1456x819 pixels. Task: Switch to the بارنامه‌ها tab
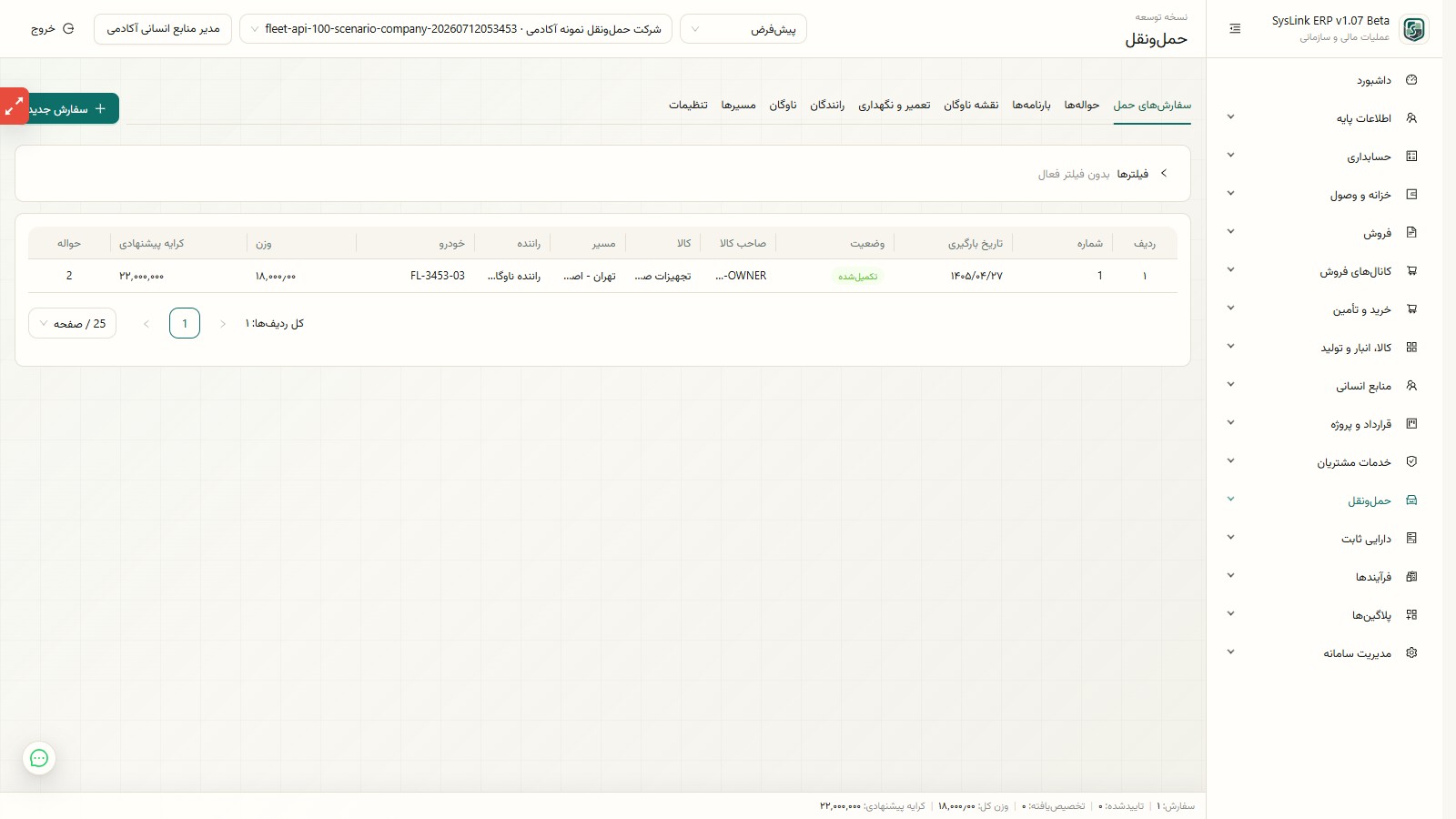click(1031, 106)
